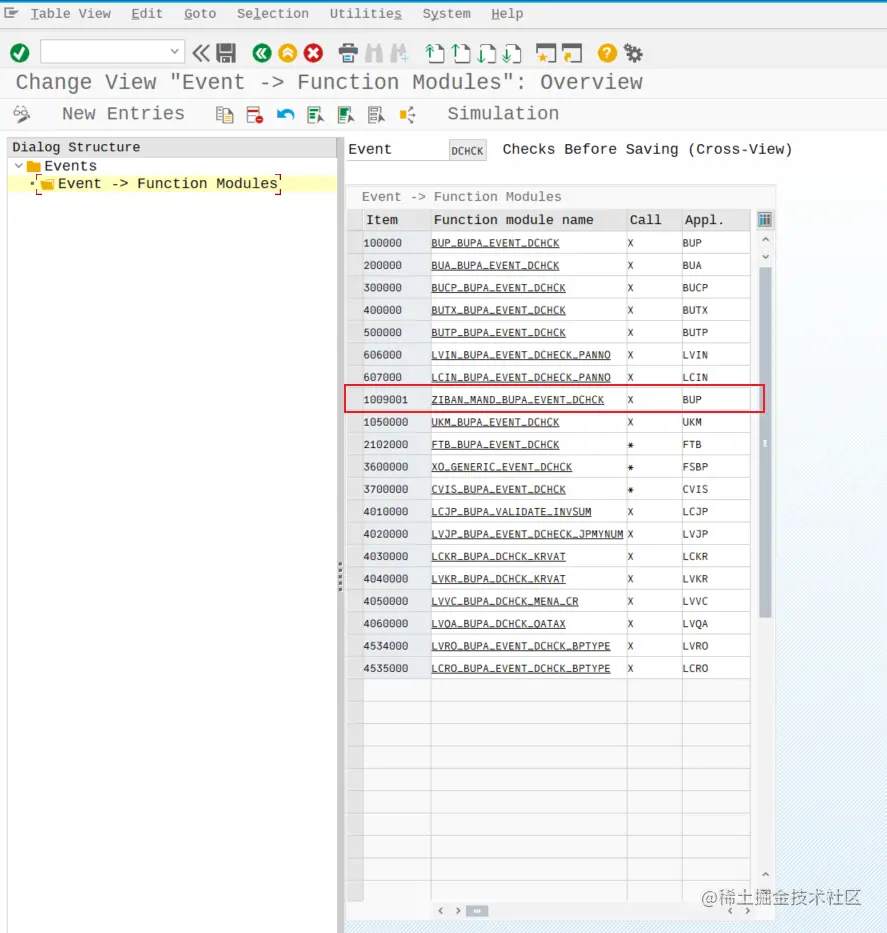
Task: Click the New Entries button
Action: click(123, 114)
